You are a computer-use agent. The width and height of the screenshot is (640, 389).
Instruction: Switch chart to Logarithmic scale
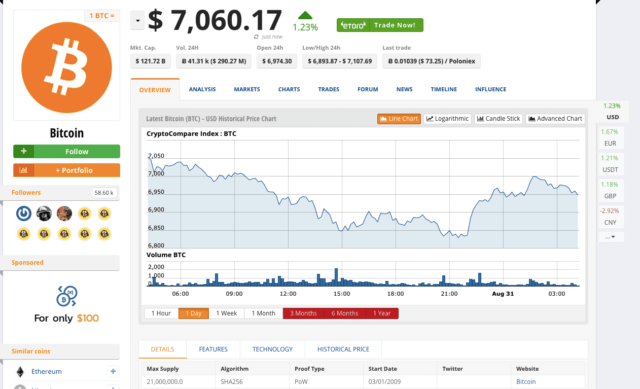click(x=447, y=119)
